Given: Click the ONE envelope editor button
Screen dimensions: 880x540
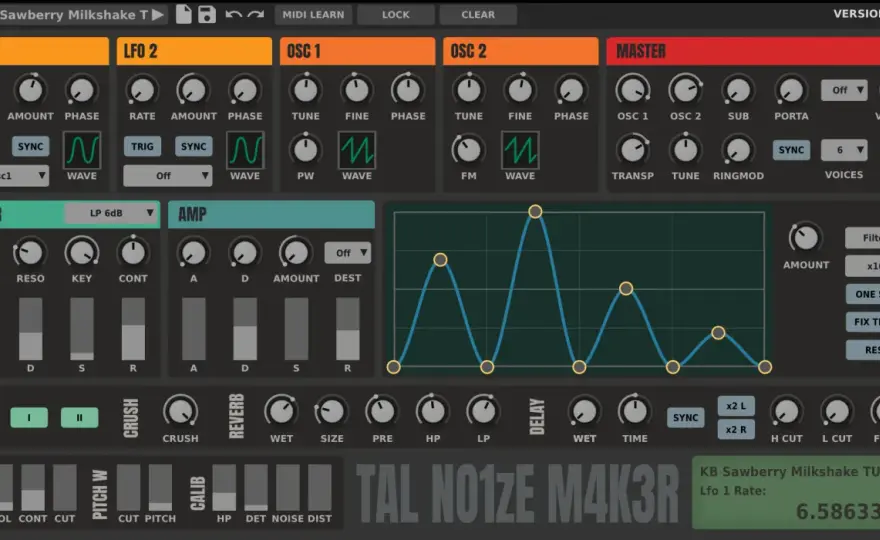Looking at the screenshot, I should 863,294.
